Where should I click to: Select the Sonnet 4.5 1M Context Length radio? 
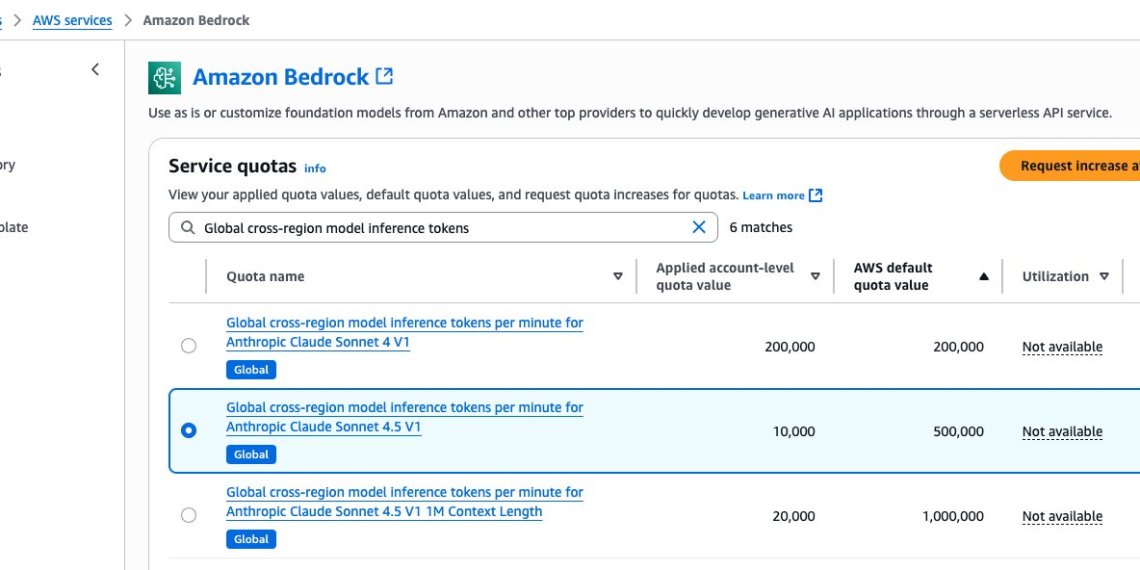pyautogui.click(x=188, y=515)
